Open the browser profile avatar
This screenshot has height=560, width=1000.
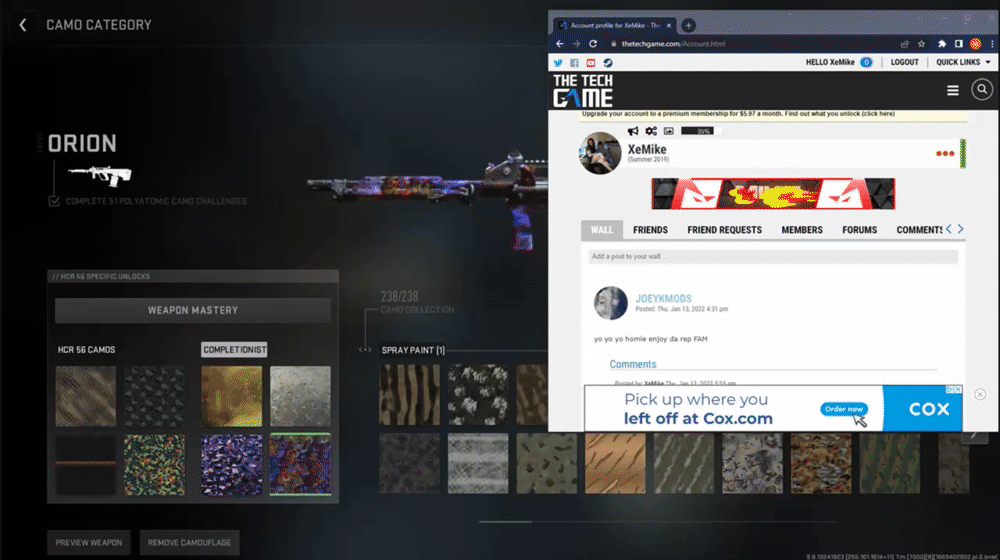pos(975,44)
